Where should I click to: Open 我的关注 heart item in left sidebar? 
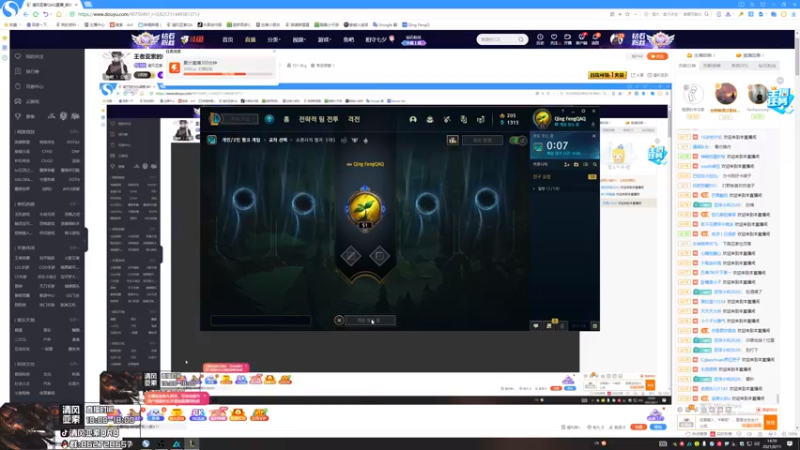[x=31, y=57]
